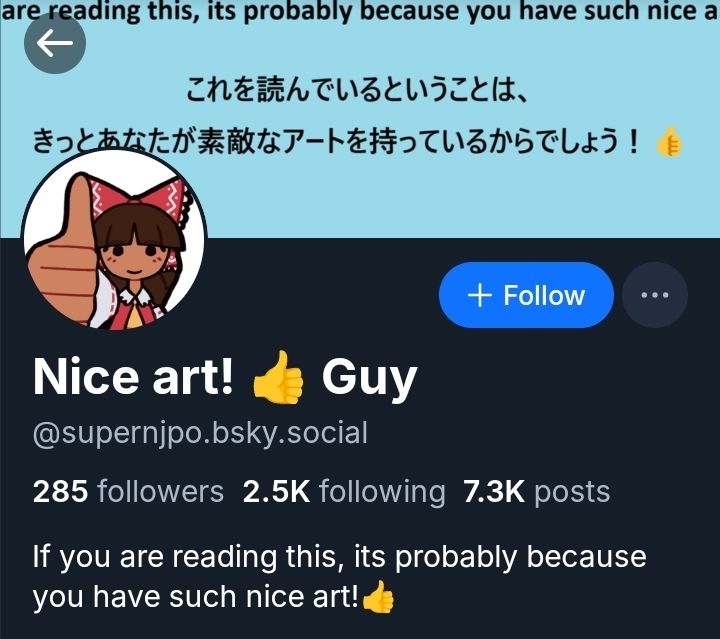
Task: Click the thumbs-up emoji ending the bio
Action: click(378, 597)
